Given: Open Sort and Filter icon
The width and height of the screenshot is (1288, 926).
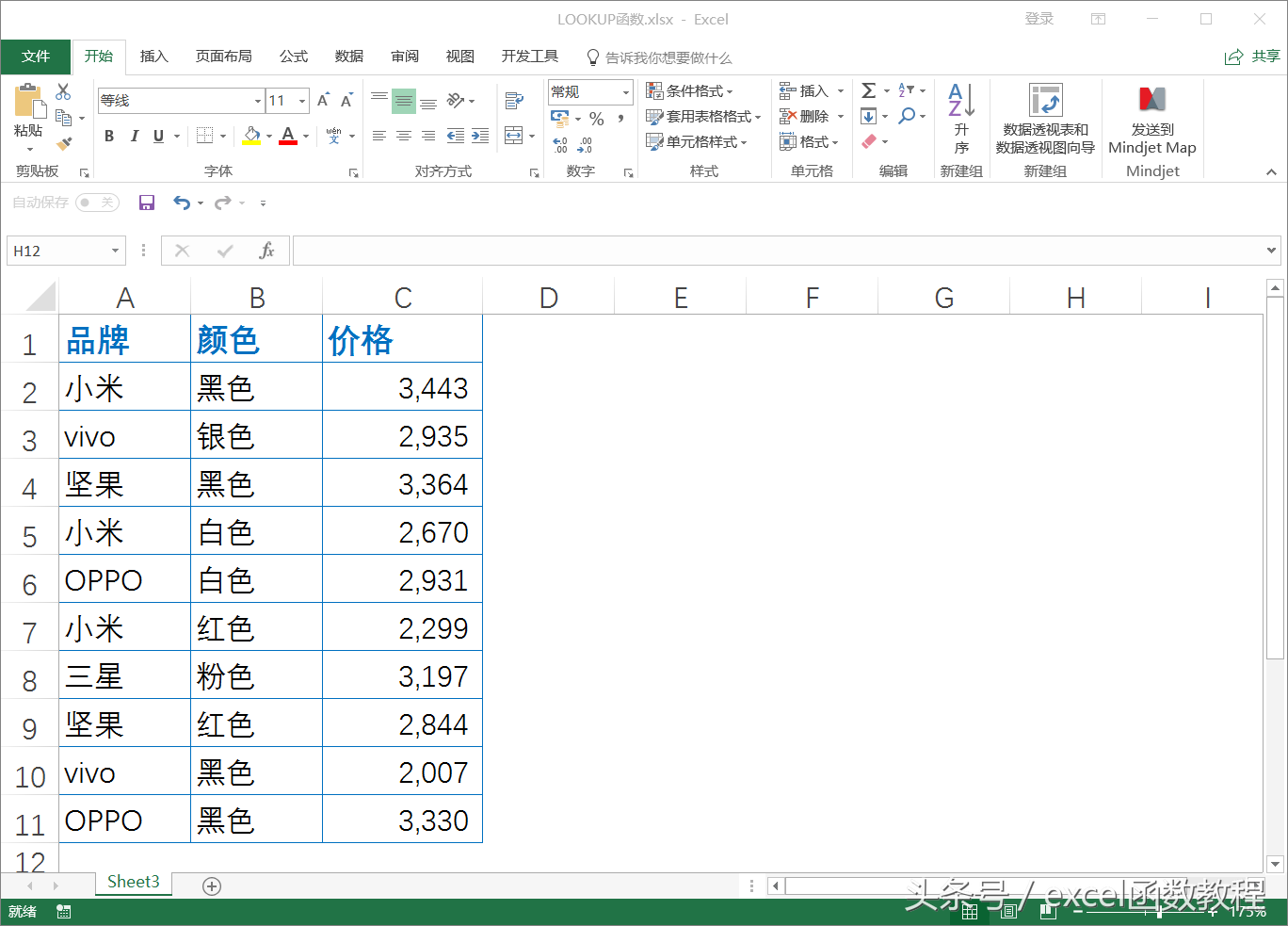Looking at the screenshot, I should coord(907,90).
